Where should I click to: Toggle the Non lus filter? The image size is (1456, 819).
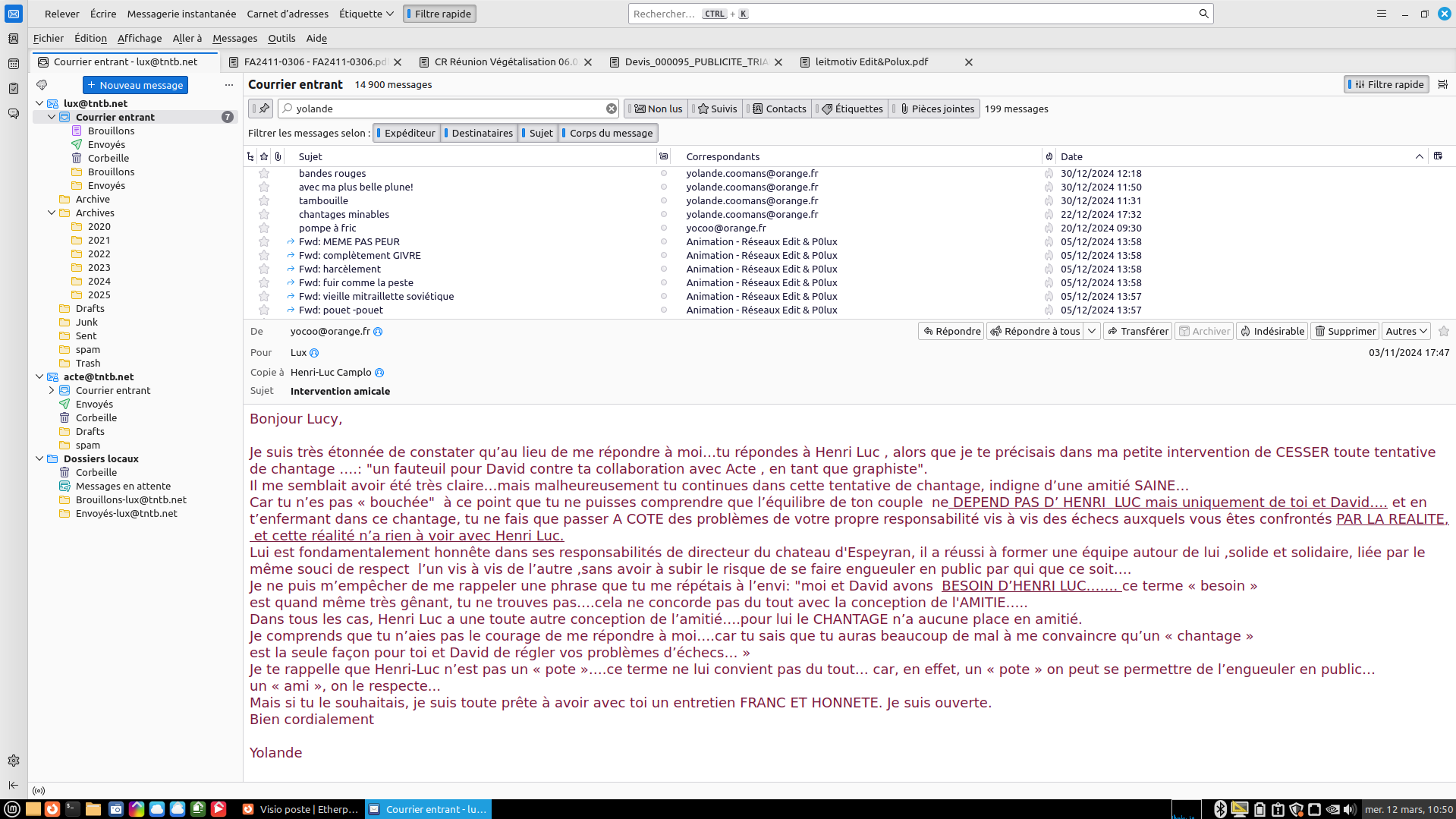click(x=658, y=109)
